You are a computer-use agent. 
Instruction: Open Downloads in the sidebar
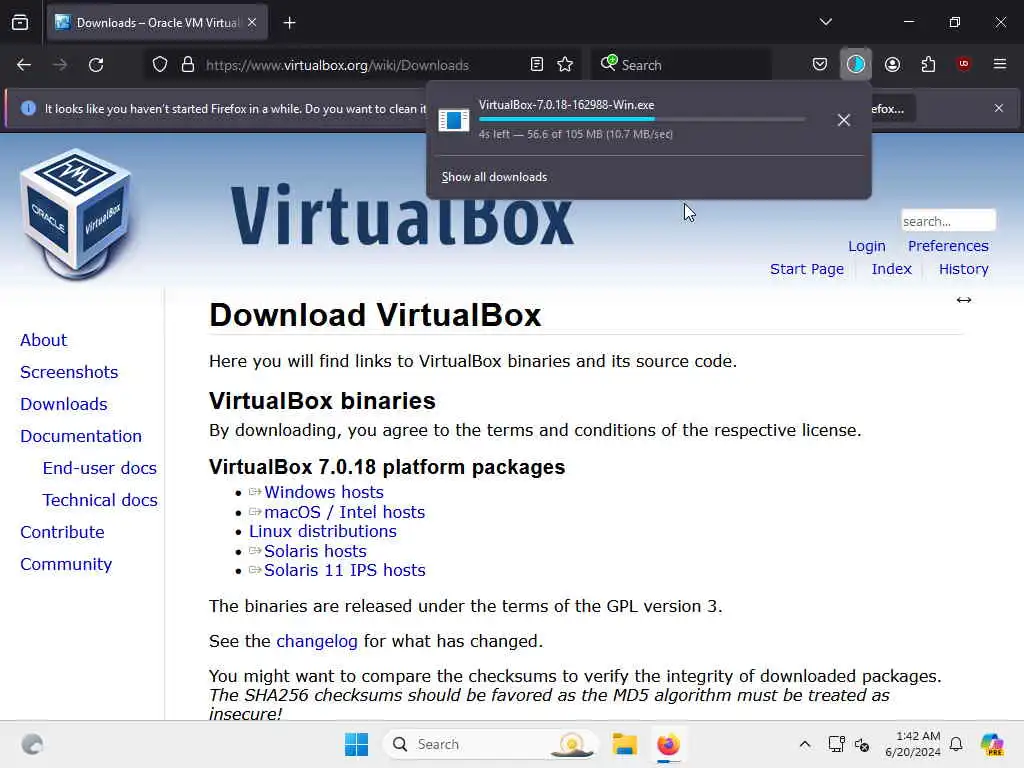[x=64, y=404]
